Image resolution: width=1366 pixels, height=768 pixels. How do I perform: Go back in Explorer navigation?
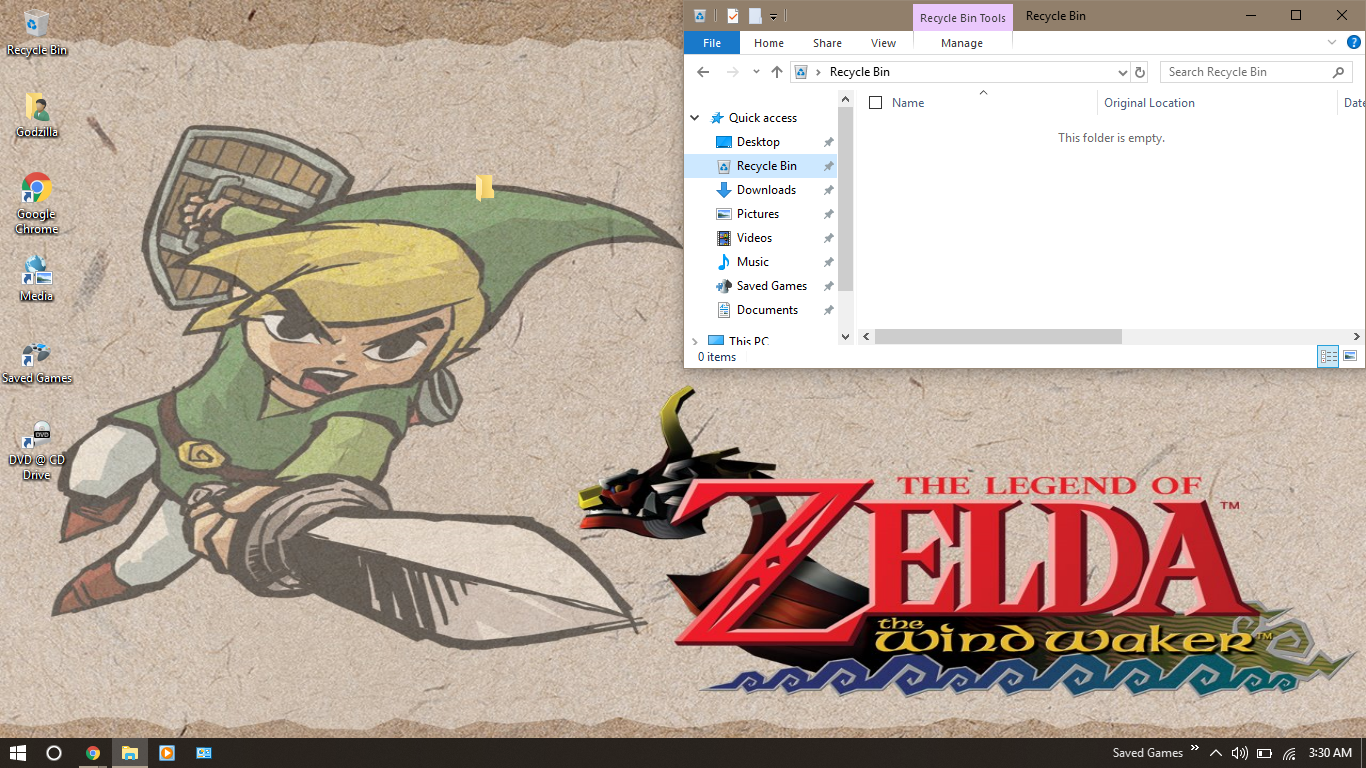[703, 72]
